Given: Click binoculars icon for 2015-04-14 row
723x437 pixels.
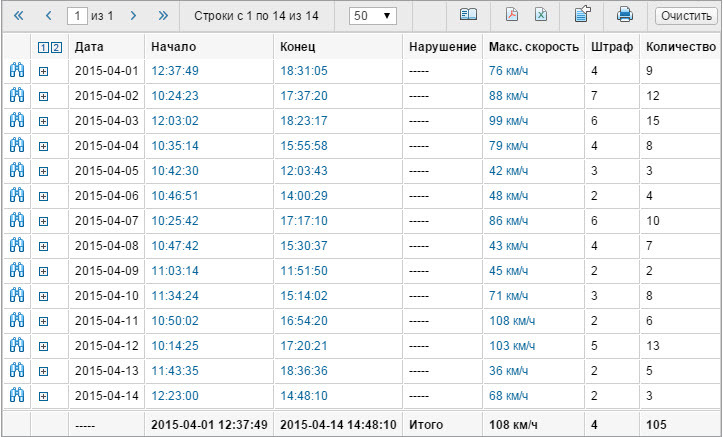Looking at the screenshot, I should [17, 396].
